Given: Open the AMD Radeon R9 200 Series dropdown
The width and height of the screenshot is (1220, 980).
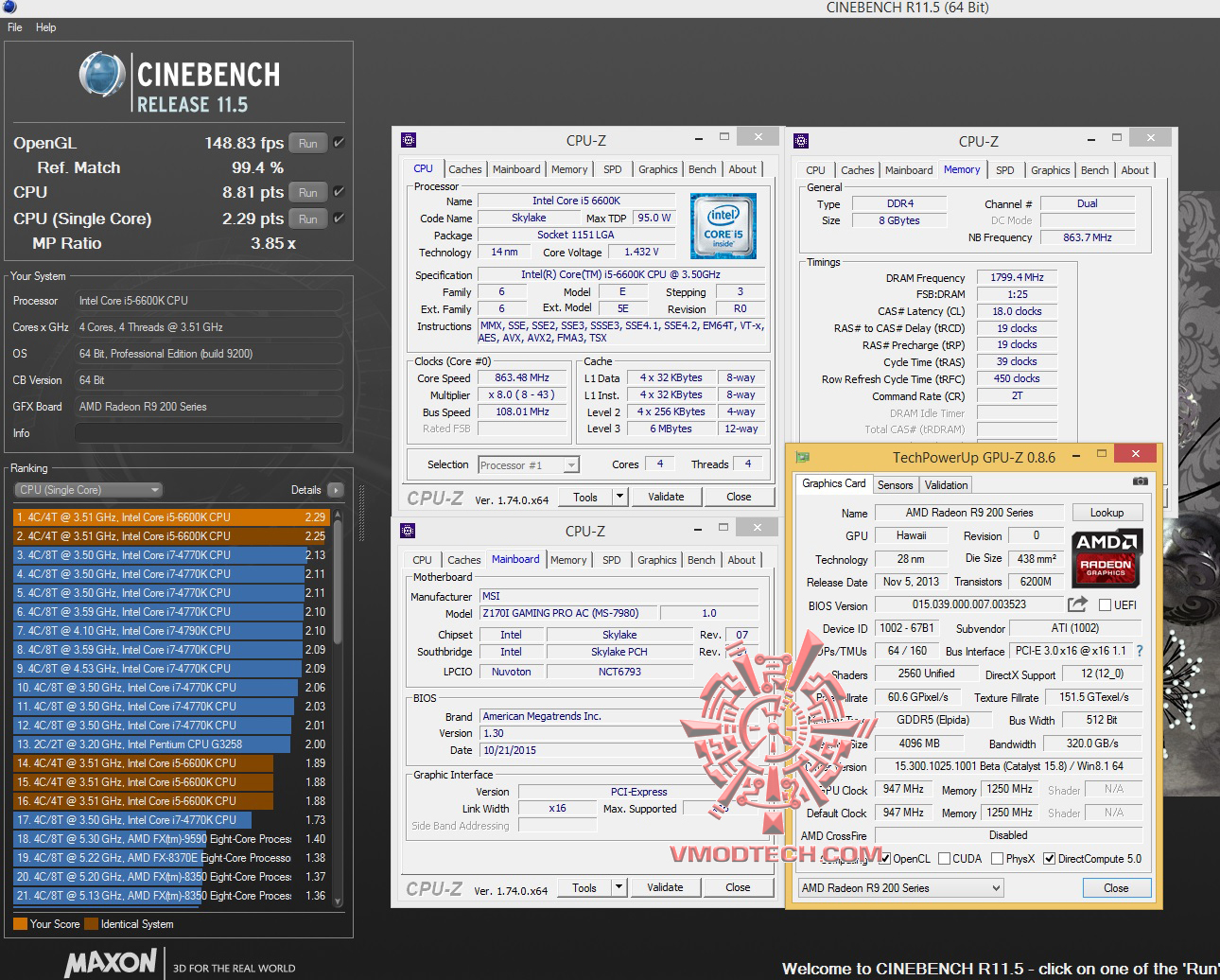Looking at the screenshot, I should click(x=900, y=888).
